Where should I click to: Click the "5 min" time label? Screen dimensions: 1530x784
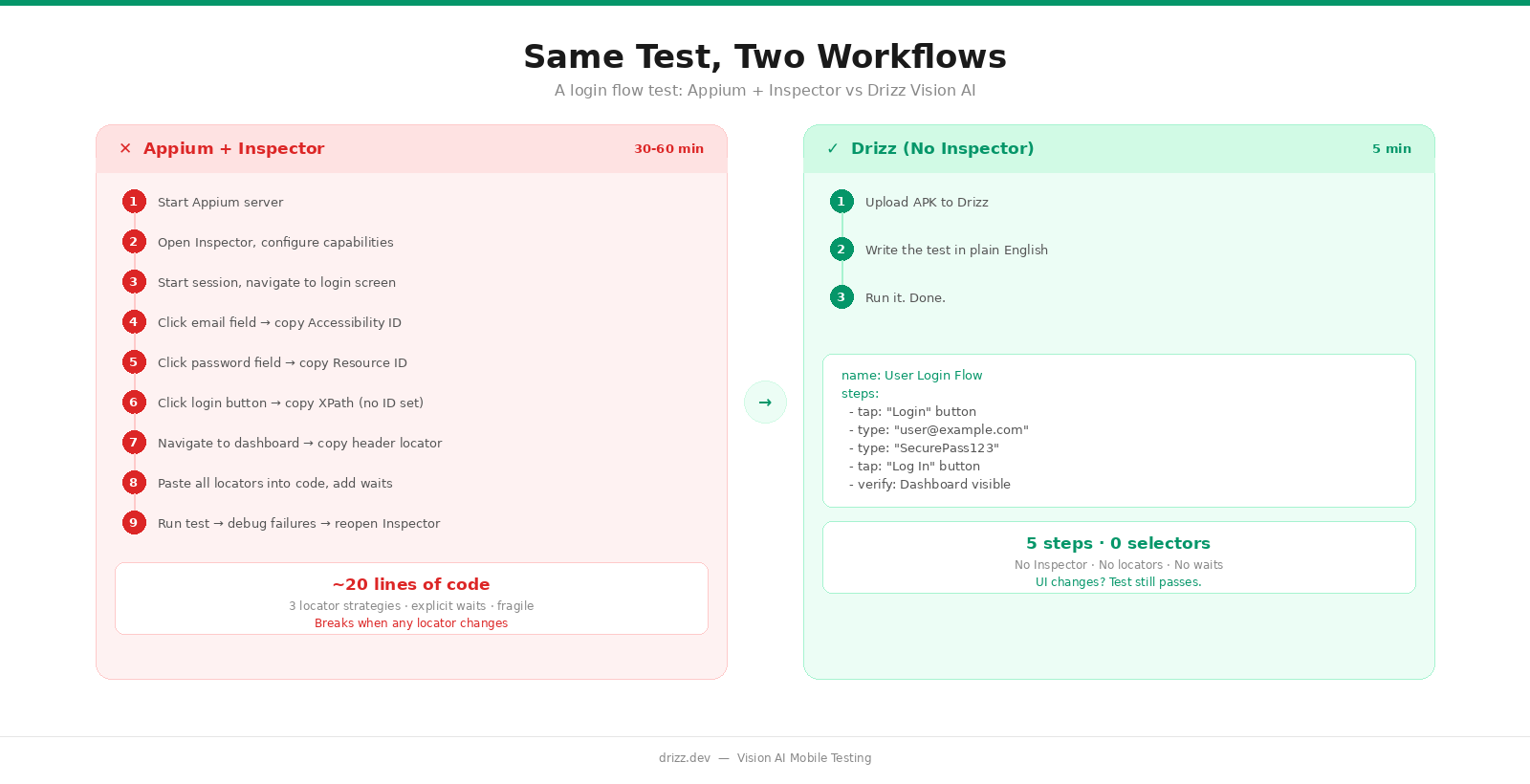click(1392, 148)
